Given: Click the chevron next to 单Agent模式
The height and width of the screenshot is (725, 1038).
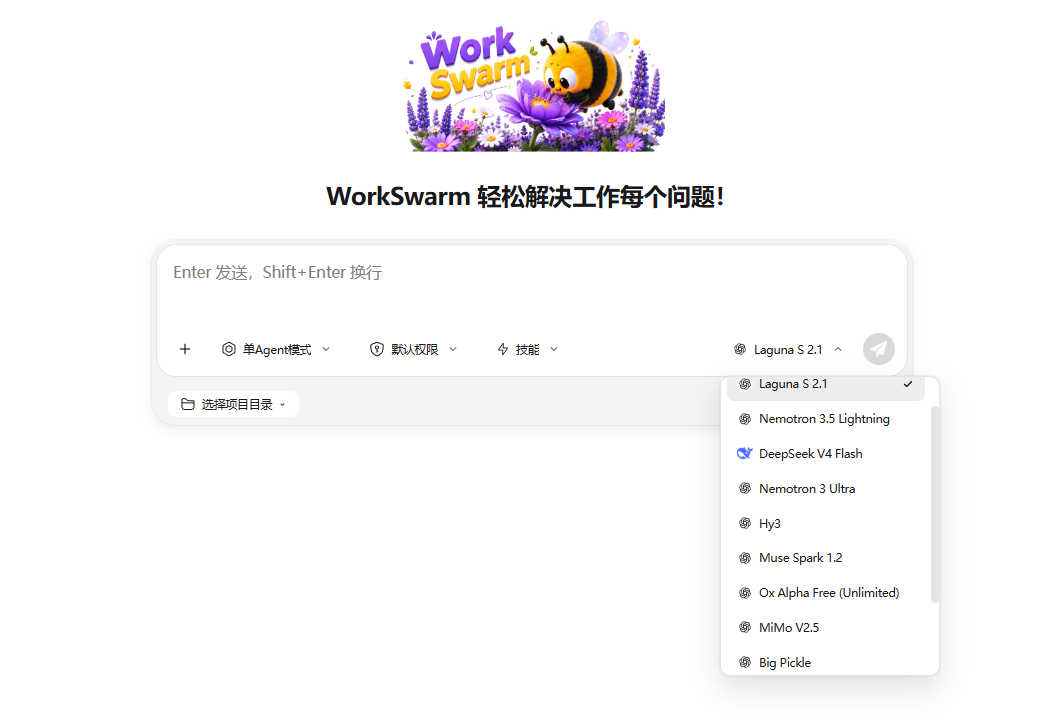Looking at the screenshot, I should coord(326,349).
